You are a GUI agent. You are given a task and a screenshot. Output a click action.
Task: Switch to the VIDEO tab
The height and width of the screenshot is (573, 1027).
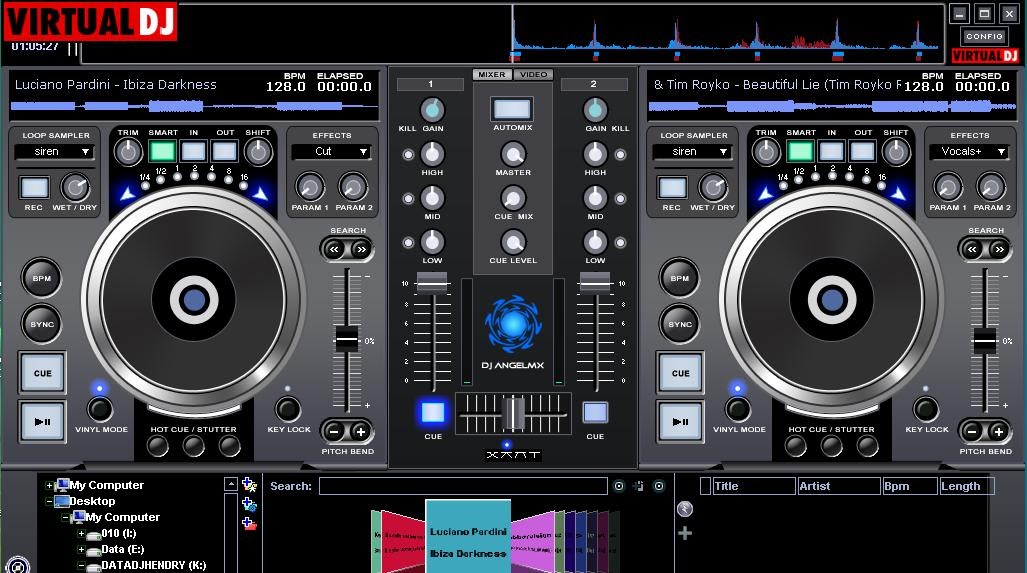[533, 75]
